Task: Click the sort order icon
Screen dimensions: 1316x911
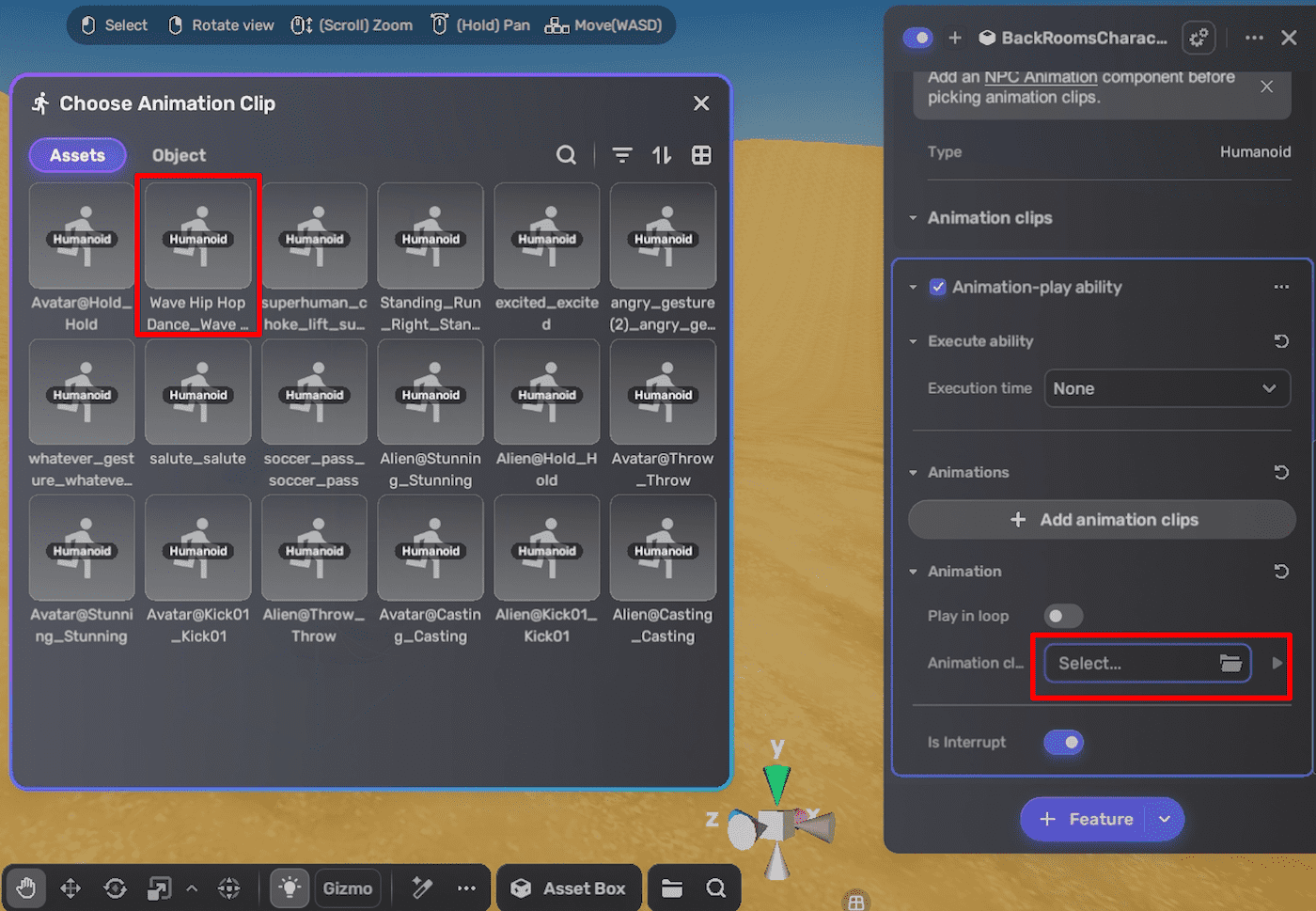Action: point(662,155)
